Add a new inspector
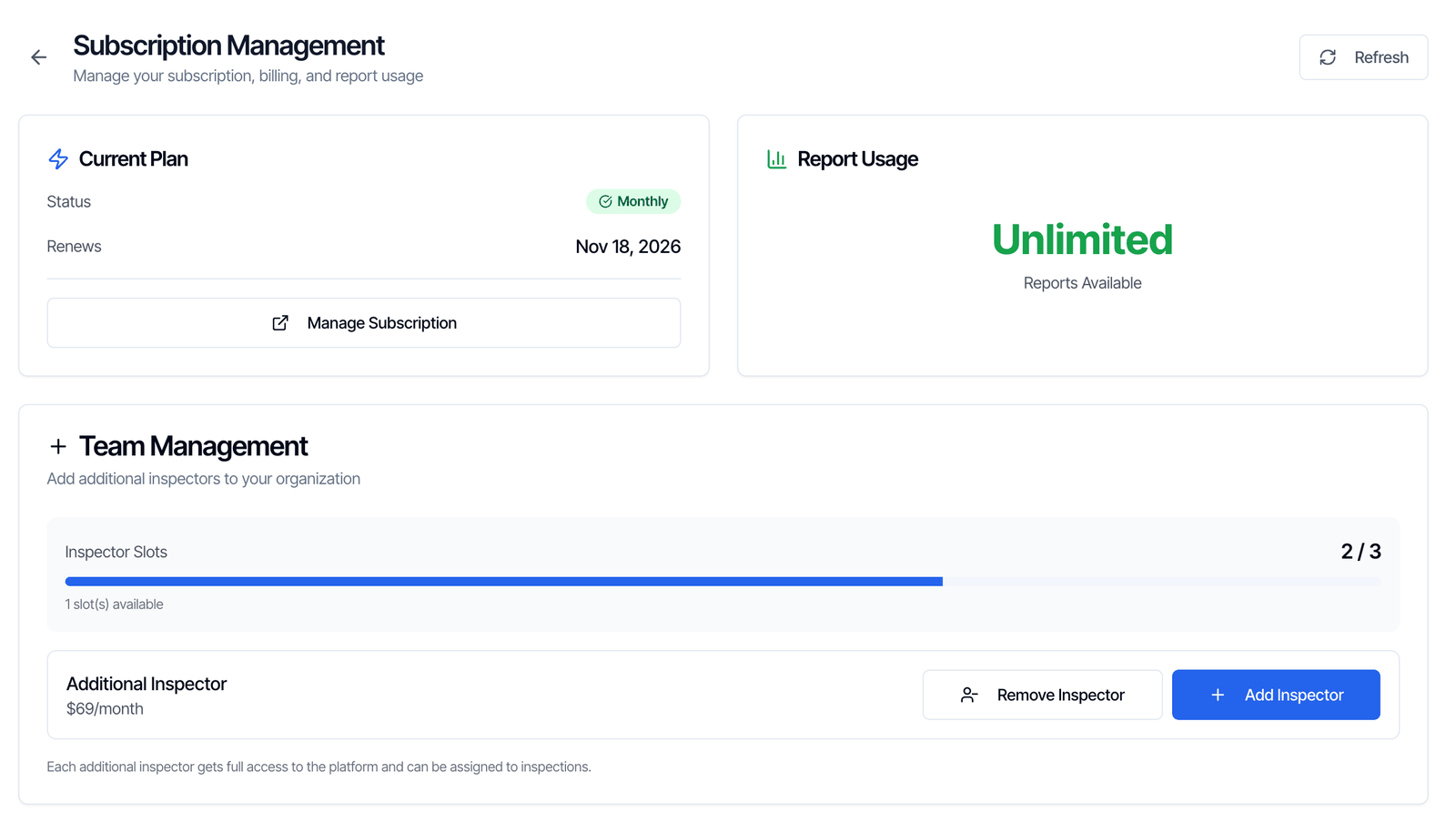The height and width of the screenshot is (823, 1456). 1276,695
